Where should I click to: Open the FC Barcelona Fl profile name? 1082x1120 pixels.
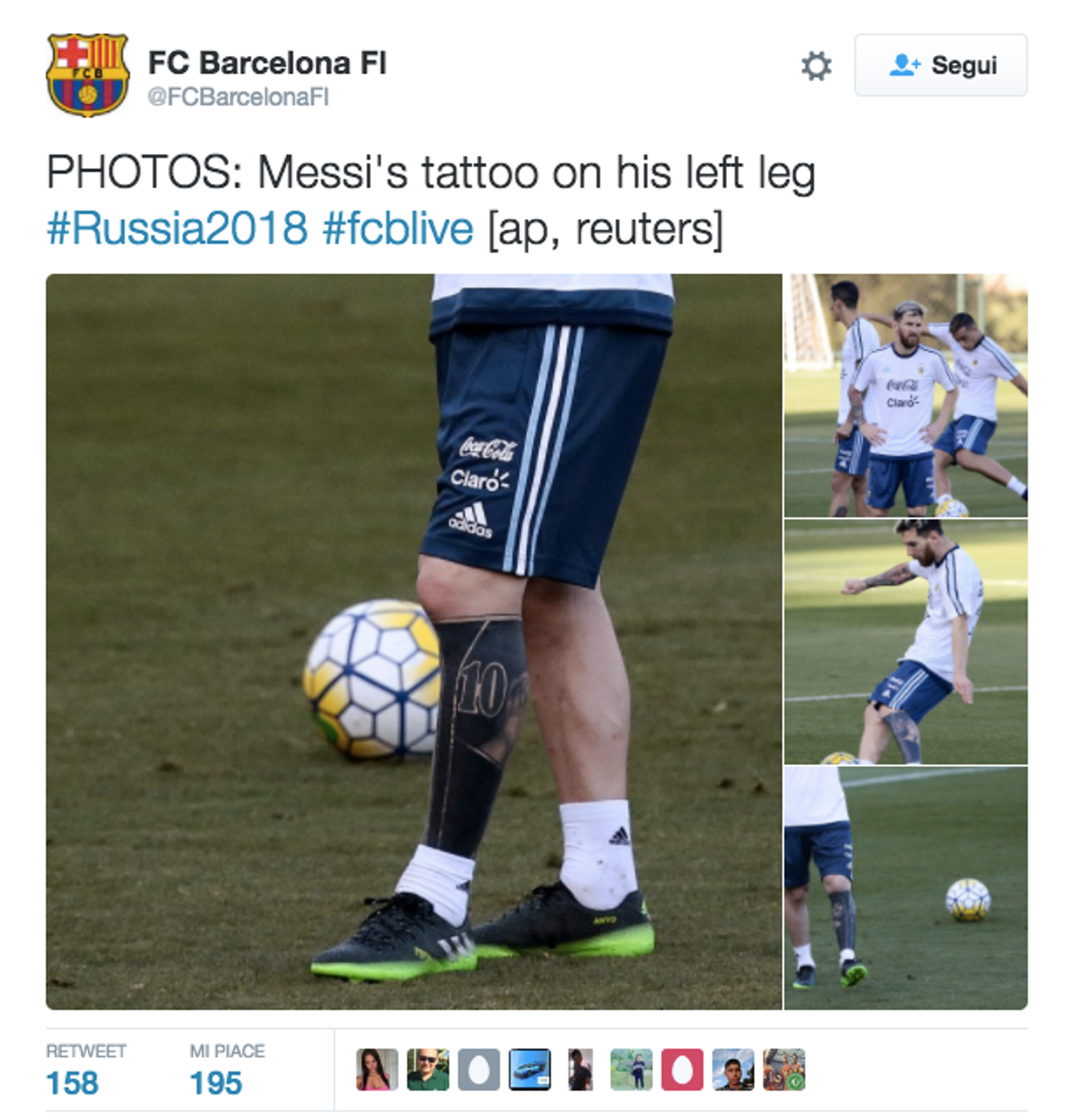point(268,63)
